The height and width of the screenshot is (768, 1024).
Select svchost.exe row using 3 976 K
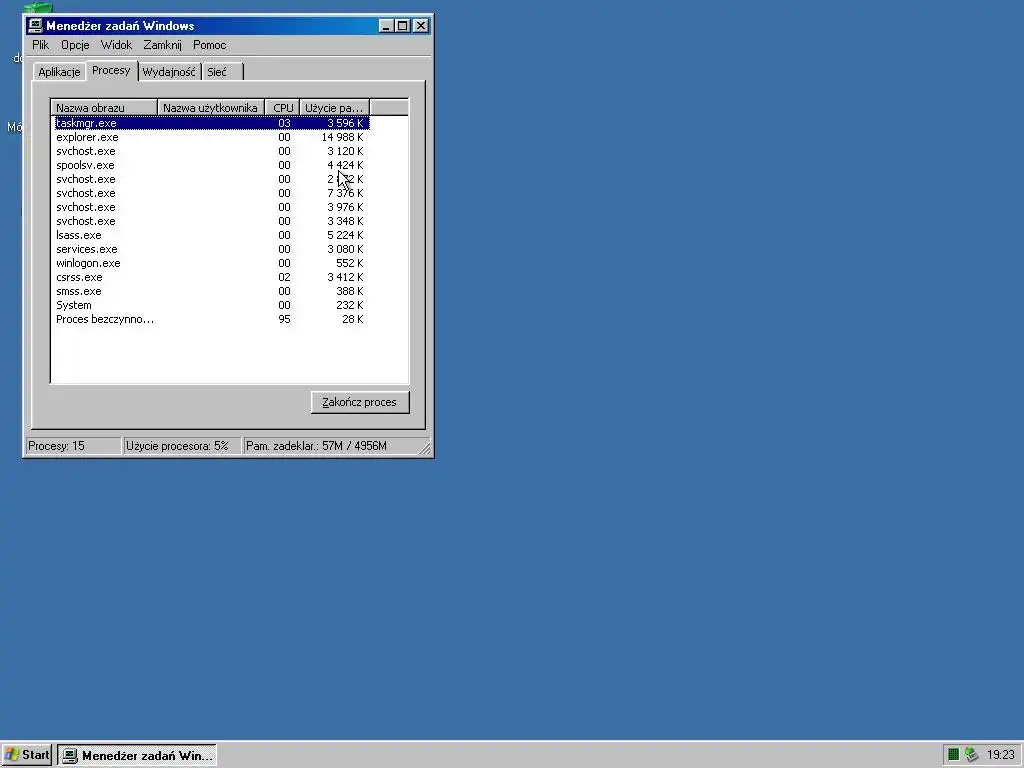(212, 207)
